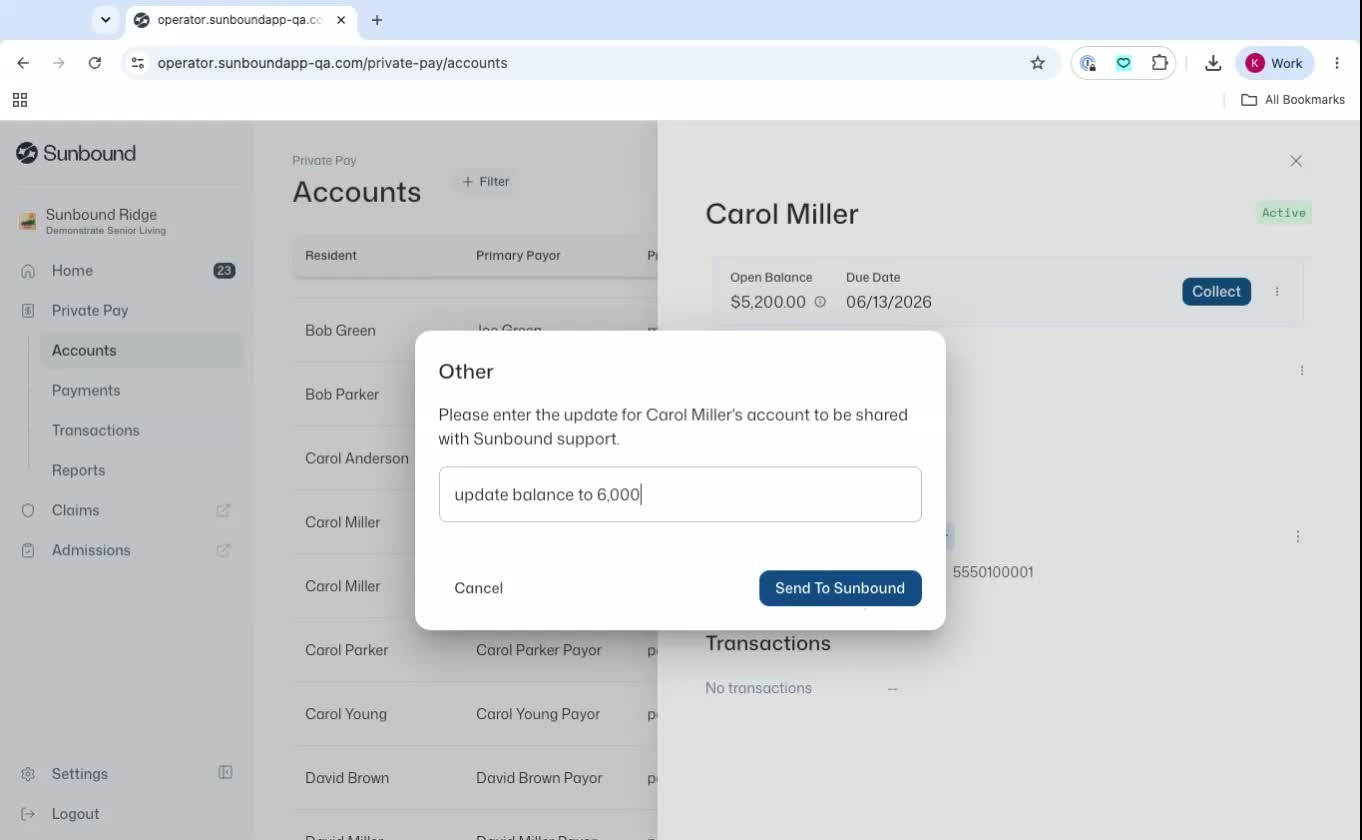This screenshot has width=1362, height=840.
Task: Click the browser back arrow
Action: click(23, 63)
